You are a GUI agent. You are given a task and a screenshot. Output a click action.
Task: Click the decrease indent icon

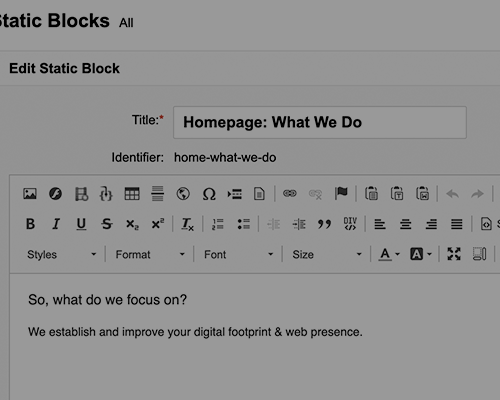[x=274, y=224]
